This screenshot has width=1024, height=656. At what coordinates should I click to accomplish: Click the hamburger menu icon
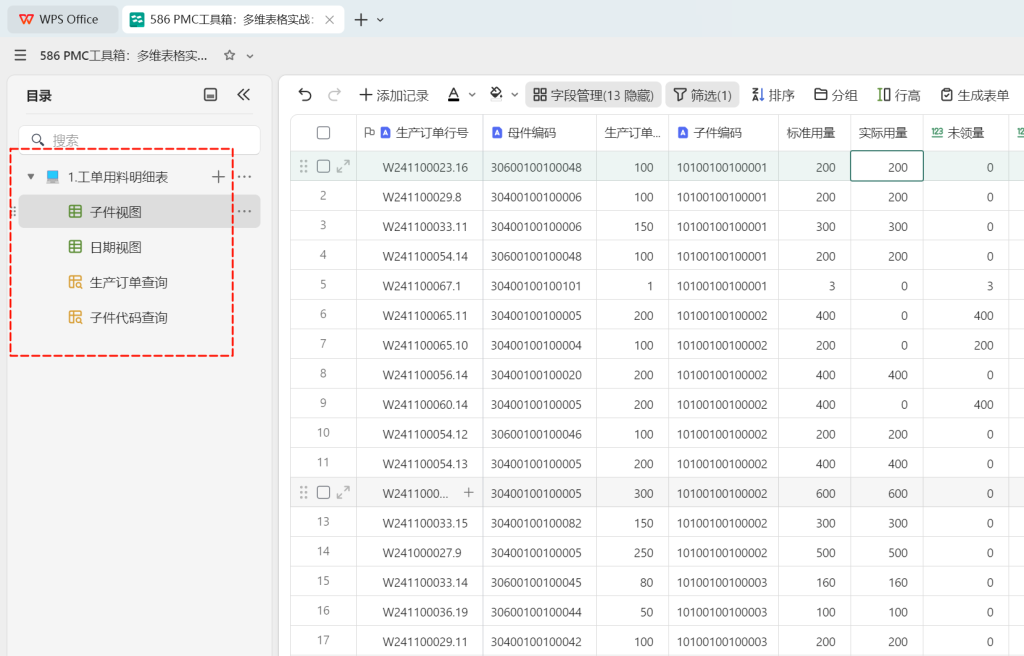coord(20,56)
